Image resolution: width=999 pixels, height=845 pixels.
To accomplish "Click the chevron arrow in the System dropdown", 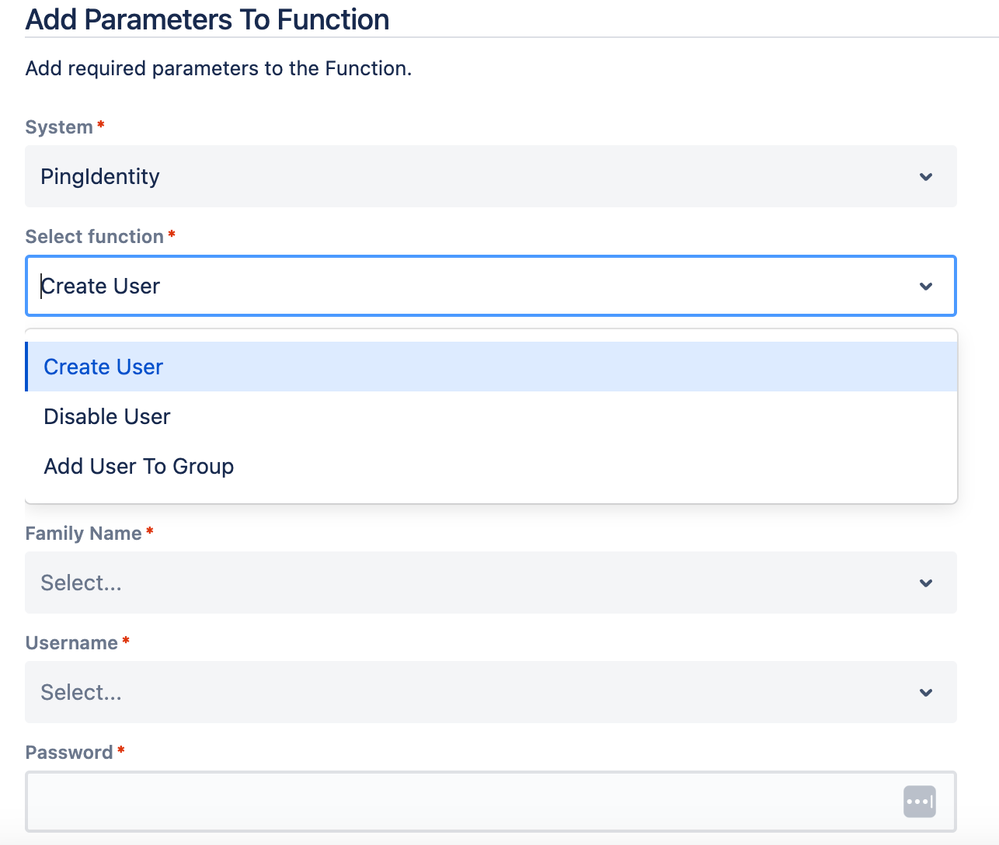I will (x=926, y=177).
